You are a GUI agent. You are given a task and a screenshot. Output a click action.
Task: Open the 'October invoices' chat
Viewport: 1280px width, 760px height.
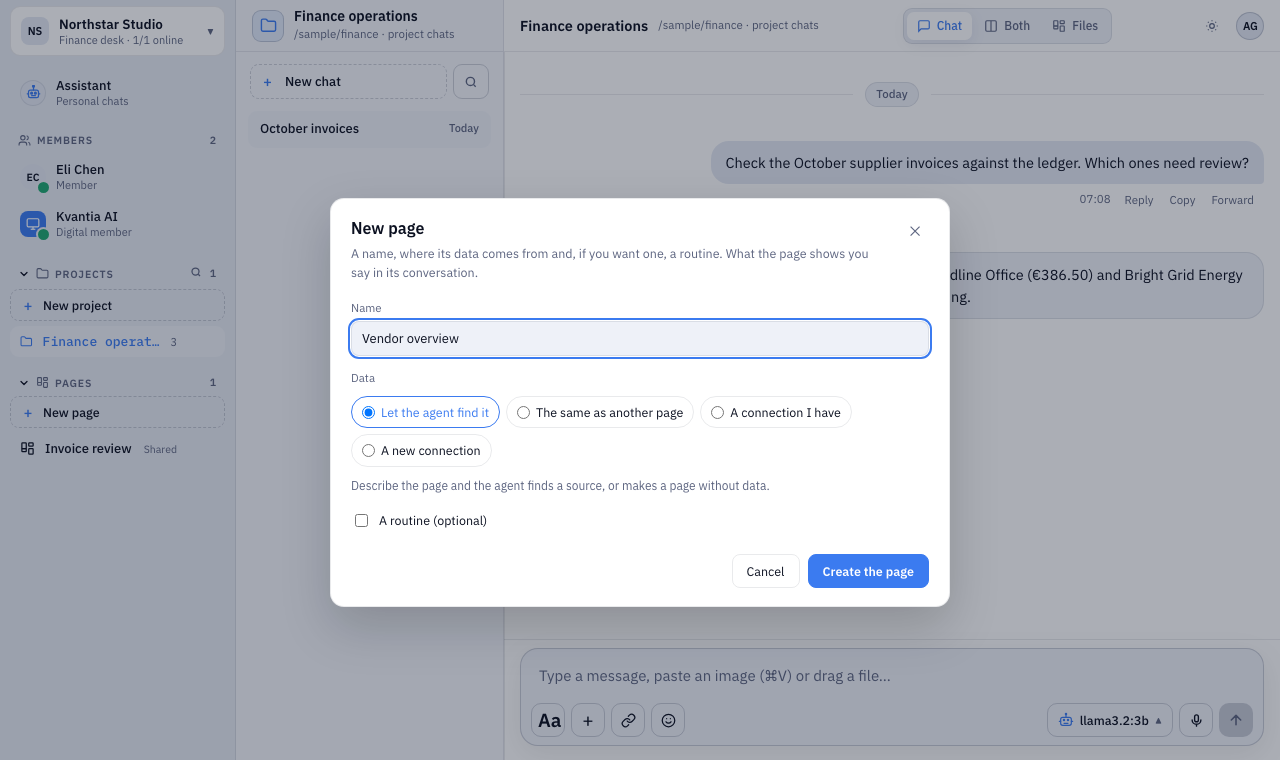369,128
